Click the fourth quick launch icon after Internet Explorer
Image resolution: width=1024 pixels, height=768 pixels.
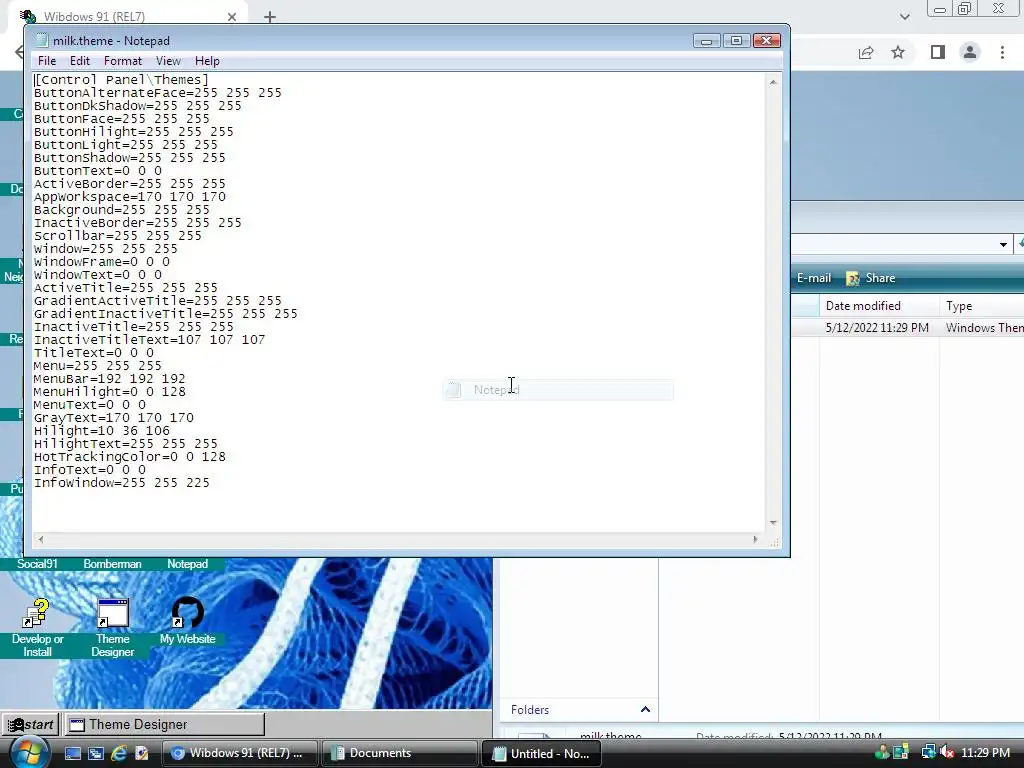142,753
